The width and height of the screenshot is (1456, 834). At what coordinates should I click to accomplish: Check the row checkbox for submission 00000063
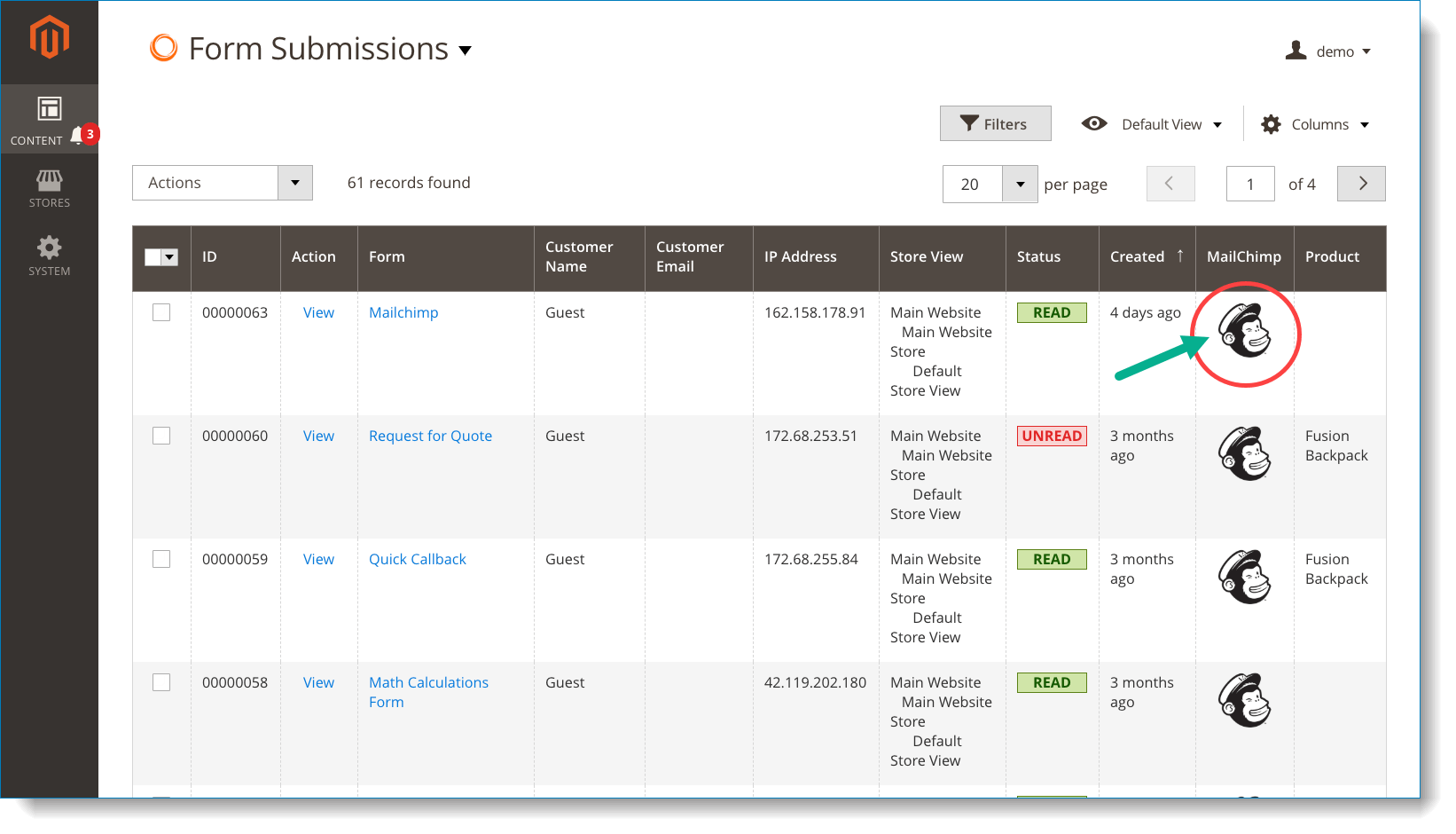click(x=161, y=312)
